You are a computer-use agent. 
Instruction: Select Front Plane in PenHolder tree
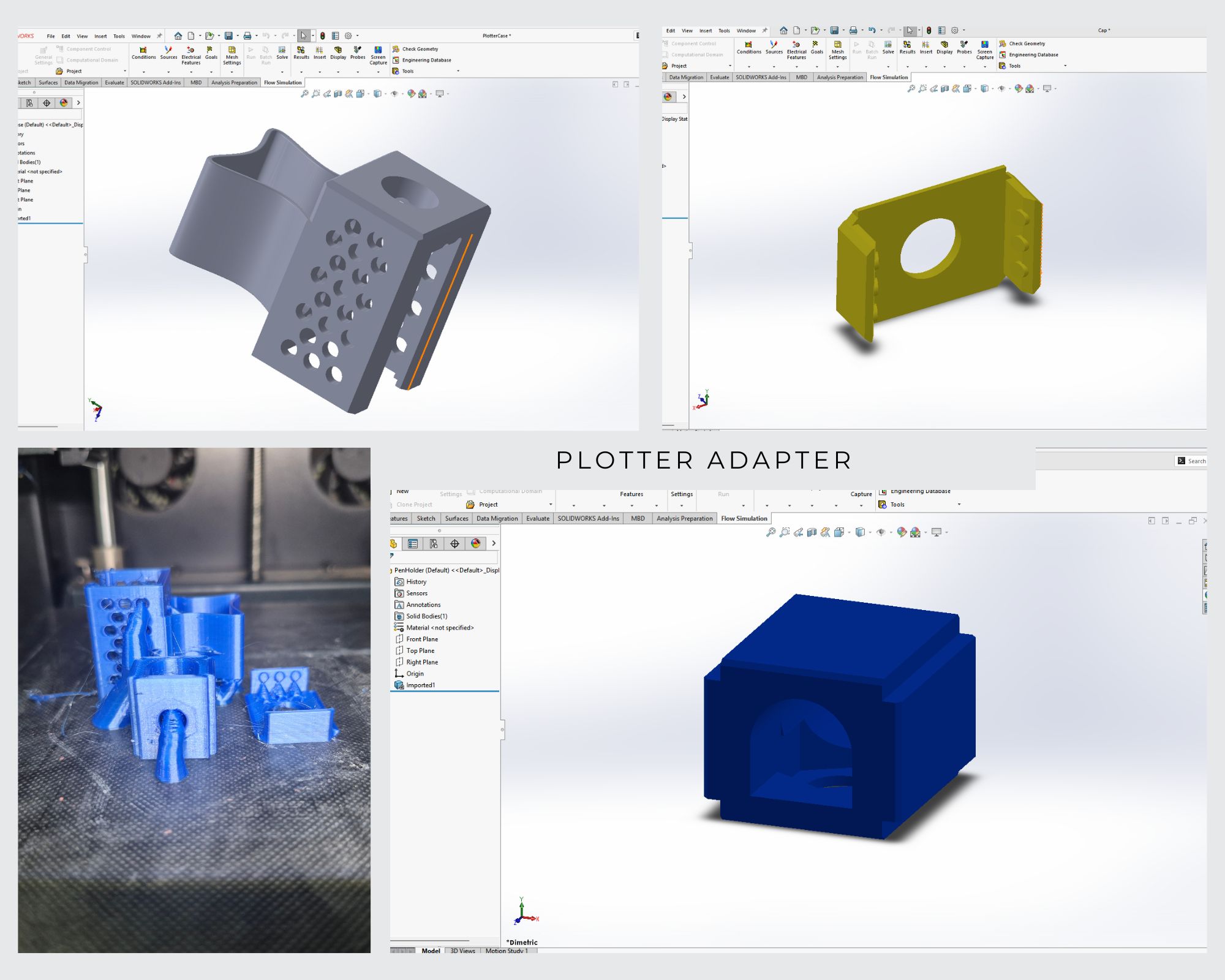[x=417, y=639]
